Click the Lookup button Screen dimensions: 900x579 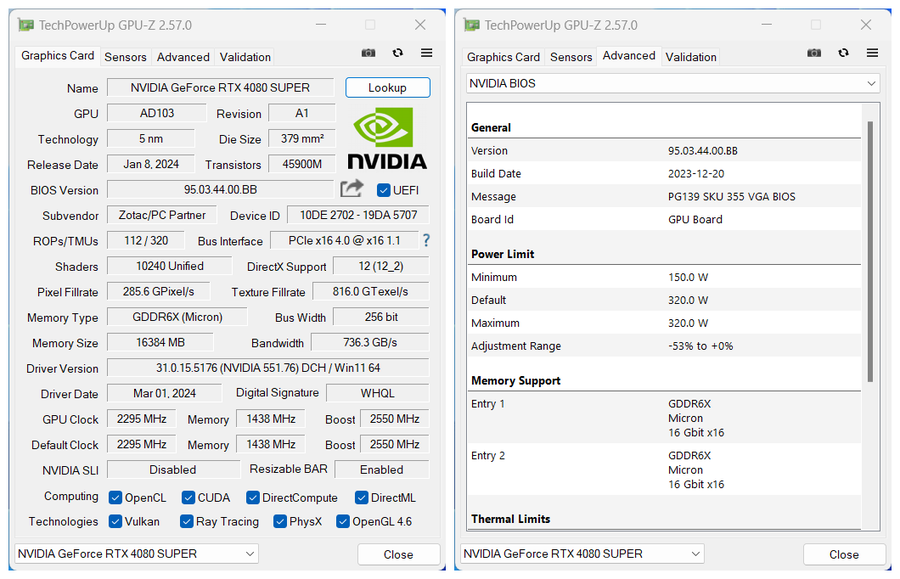click(x=387, y=87)
